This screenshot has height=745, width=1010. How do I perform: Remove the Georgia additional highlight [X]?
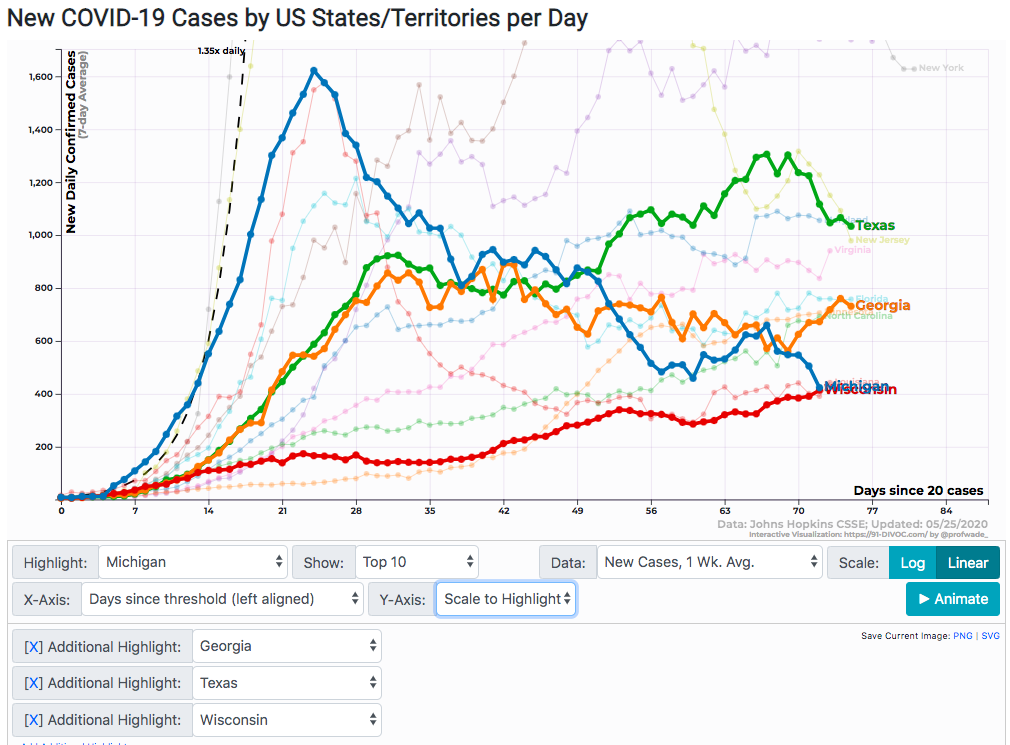click(33, 647)
